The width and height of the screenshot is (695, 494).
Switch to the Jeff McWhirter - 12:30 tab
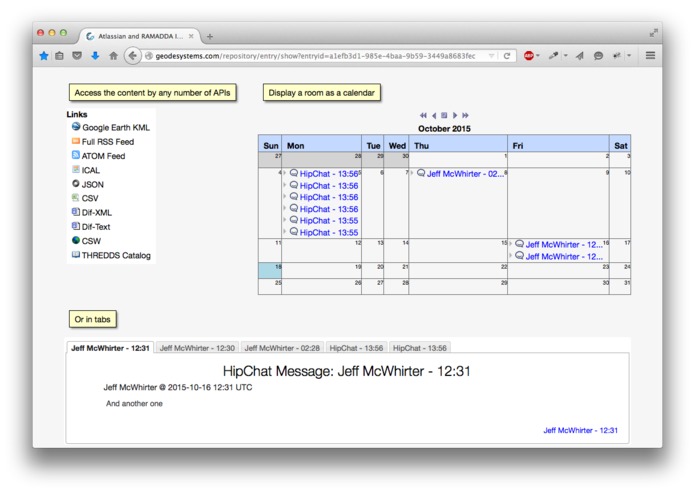pos(197,348)
